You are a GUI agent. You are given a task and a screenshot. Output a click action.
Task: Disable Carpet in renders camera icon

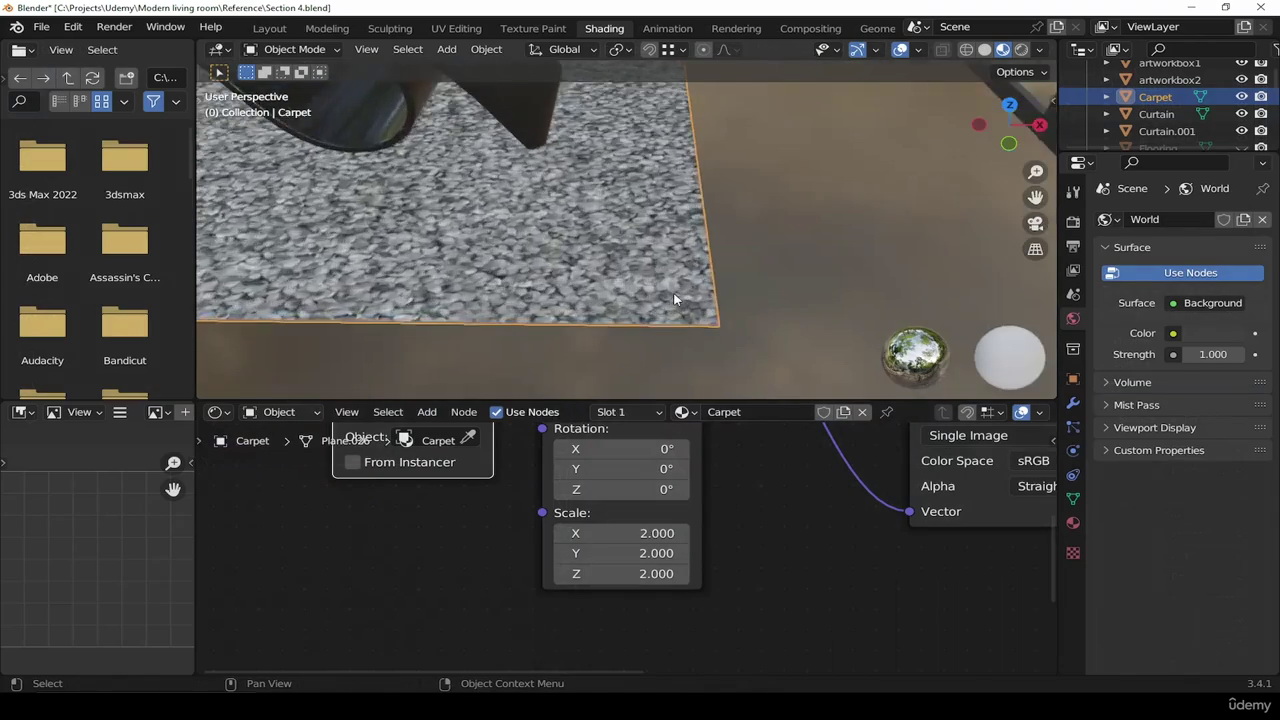click(1260, 97)
